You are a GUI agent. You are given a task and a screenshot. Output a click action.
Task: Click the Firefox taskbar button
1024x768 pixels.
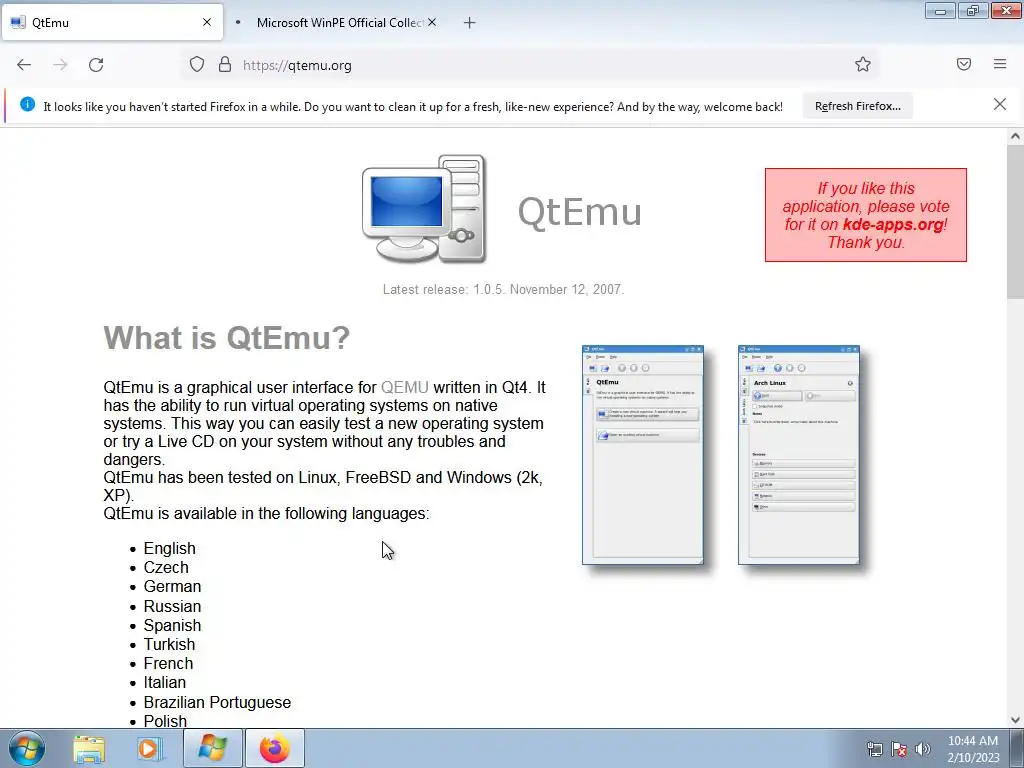[275, 748]
